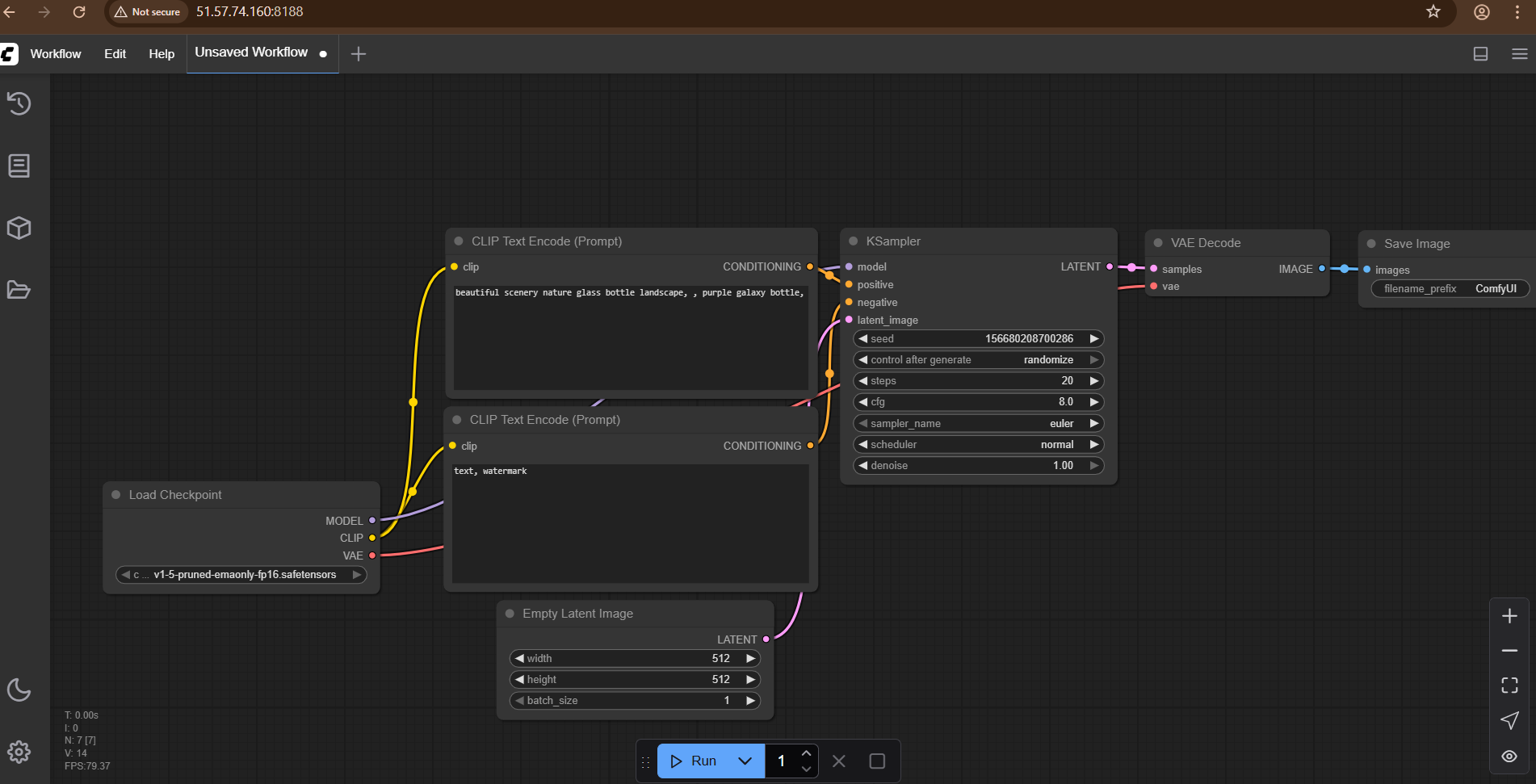Open the scheduler normal dropdown

click(x=978, y=445)
